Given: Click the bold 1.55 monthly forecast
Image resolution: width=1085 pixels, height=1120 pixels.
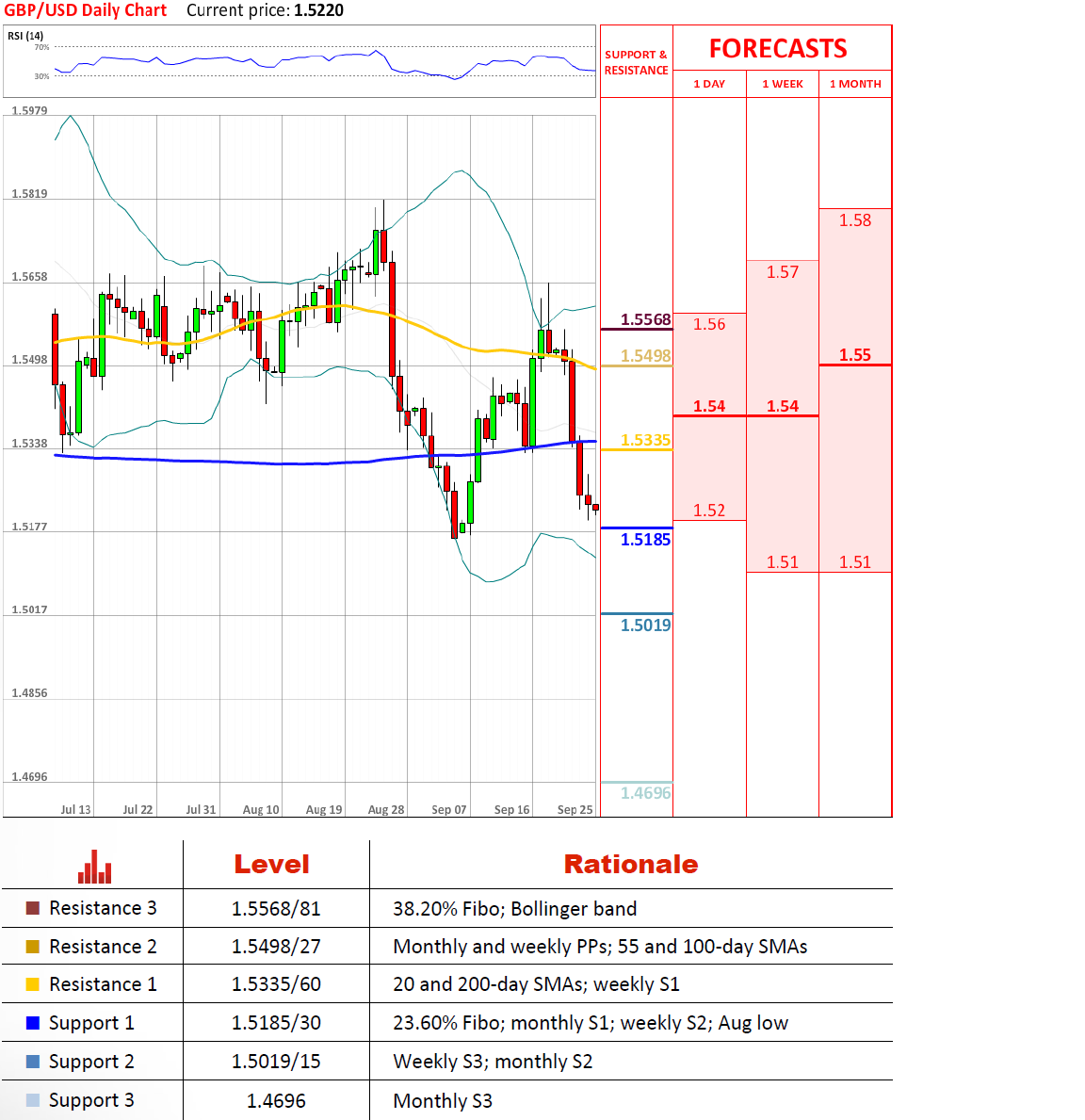Looking at the screenshot, I should pos(855,355).
